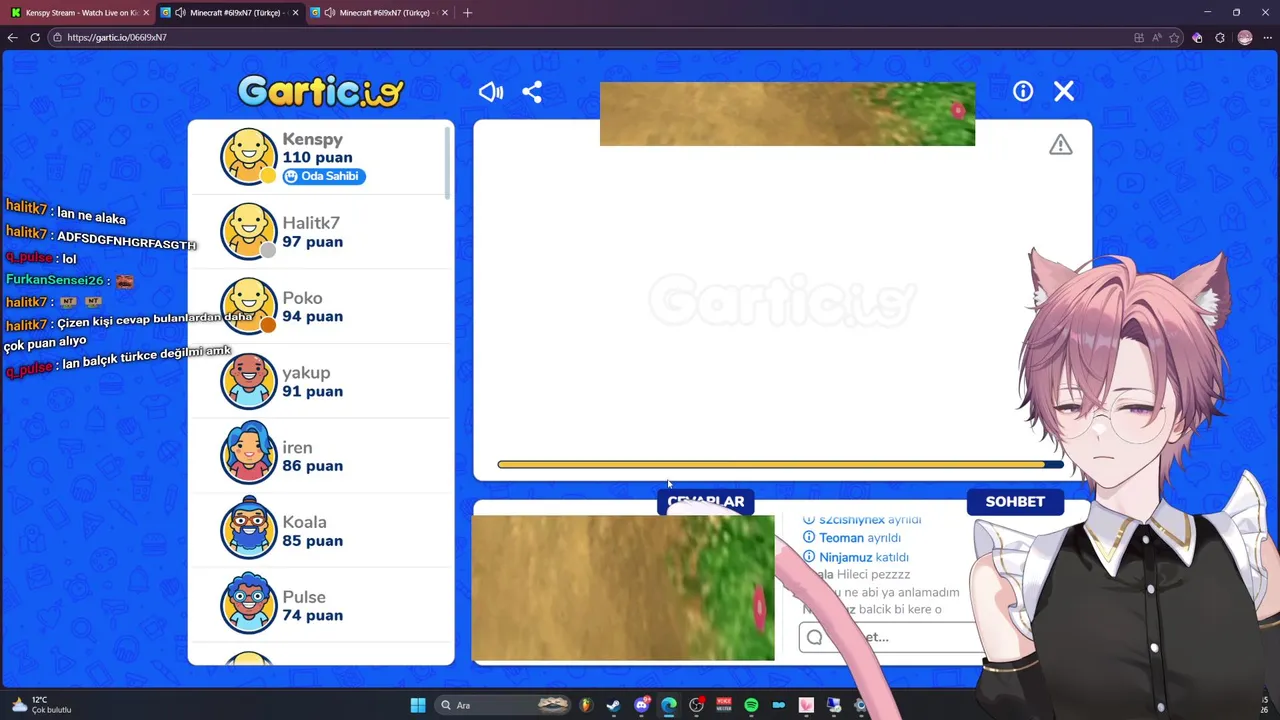Click the chat message input field

[x=890, y=637]
